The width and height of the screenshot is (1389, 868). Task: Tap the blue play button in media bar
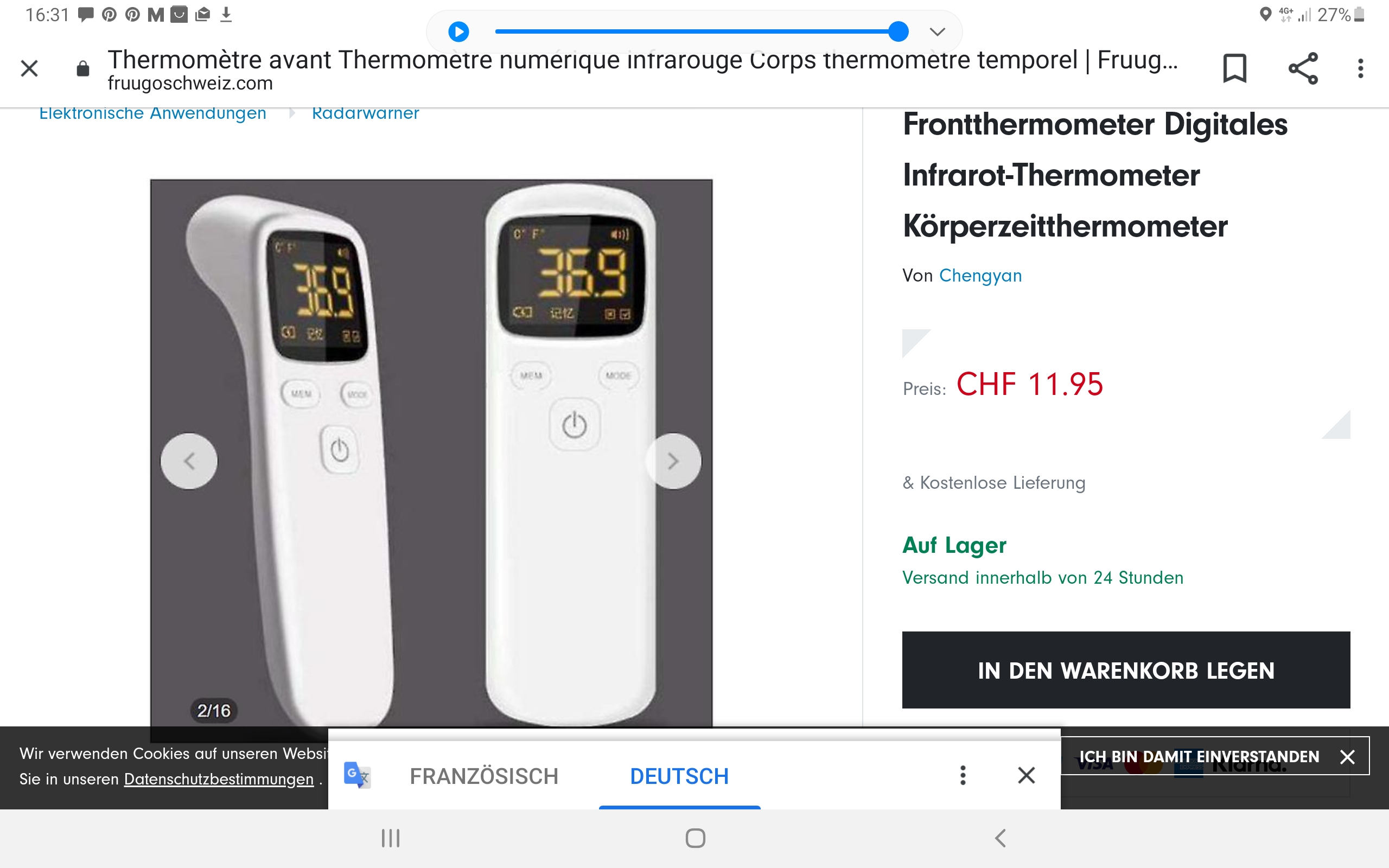point(458,31)
